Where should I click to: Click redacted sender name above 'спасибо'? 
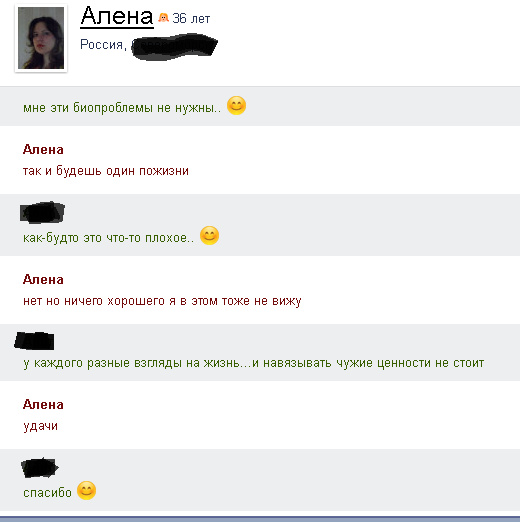(40, 467)
